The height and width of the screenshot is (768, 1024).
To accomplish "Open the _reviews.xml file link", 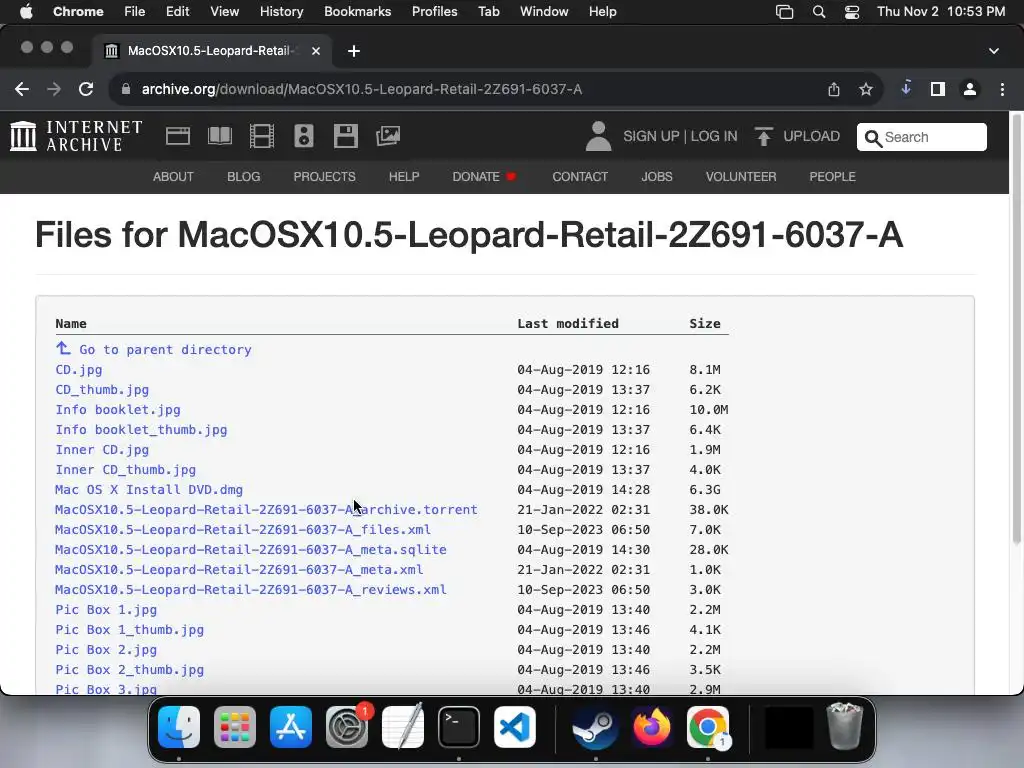I will pos(251,590).
